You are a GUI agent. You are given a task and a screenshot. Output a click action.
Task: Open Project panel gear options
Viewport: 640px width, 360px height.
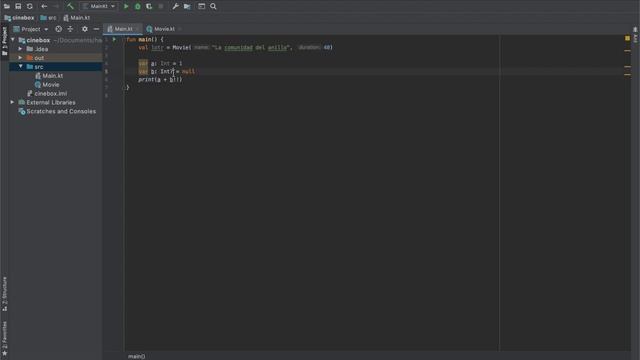click(85, 29)
